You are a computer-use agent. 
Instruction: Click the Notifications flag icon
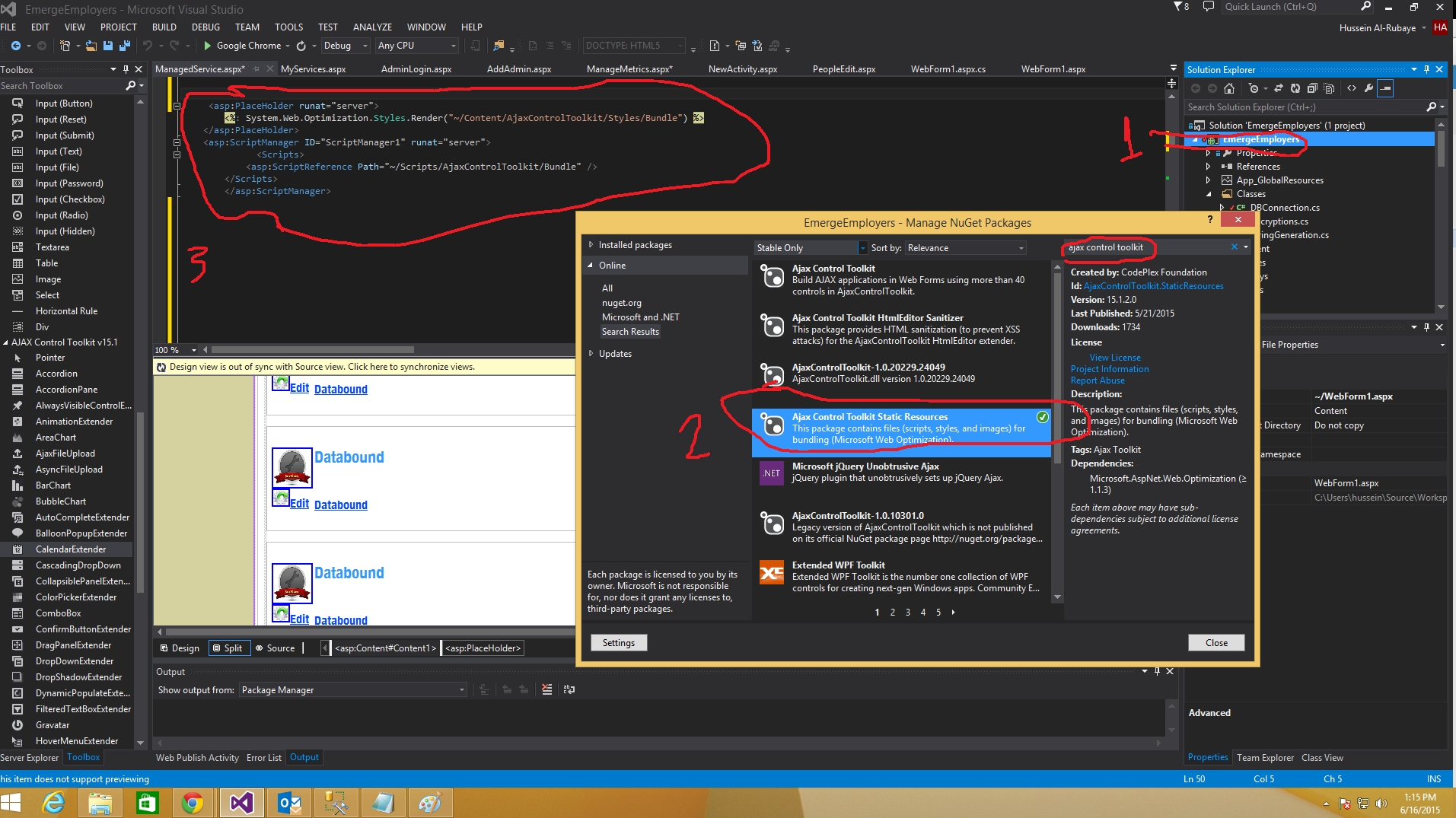point(1179,7)
